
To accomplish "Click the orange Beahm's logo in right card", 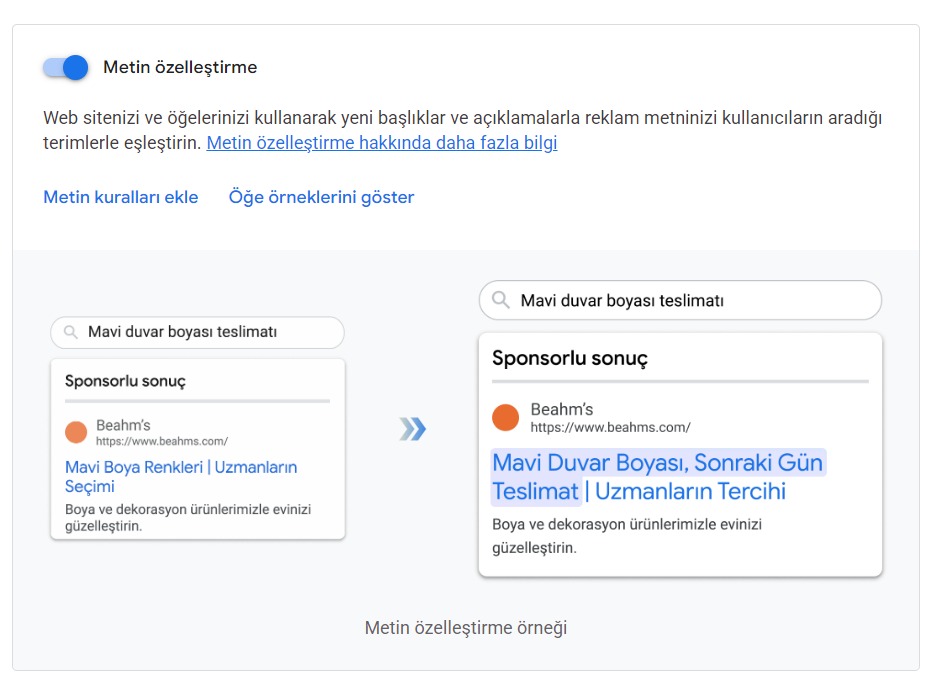I will [506, 417].
